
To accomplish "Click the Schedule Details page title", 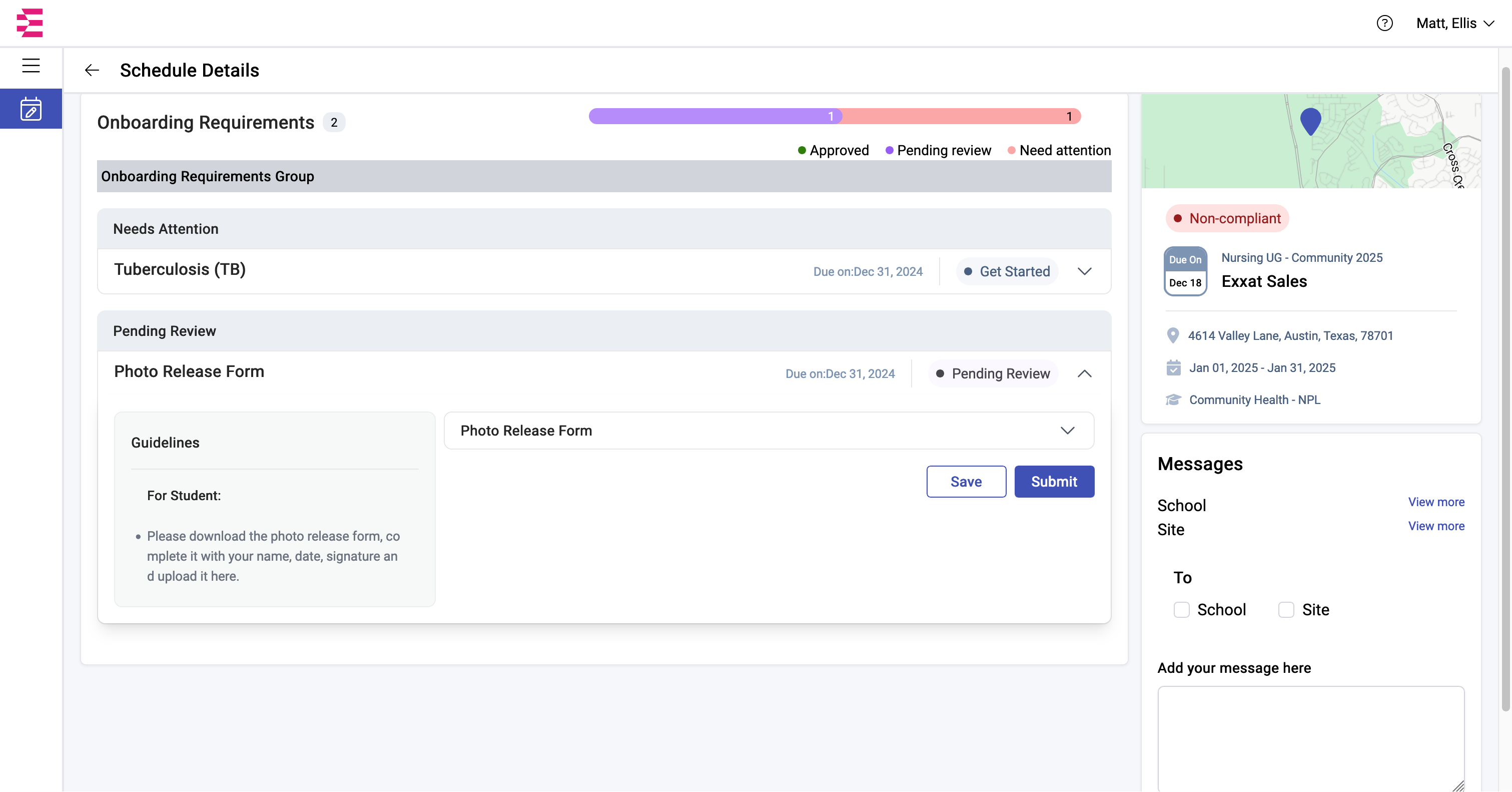I will (x=190, y=71).
